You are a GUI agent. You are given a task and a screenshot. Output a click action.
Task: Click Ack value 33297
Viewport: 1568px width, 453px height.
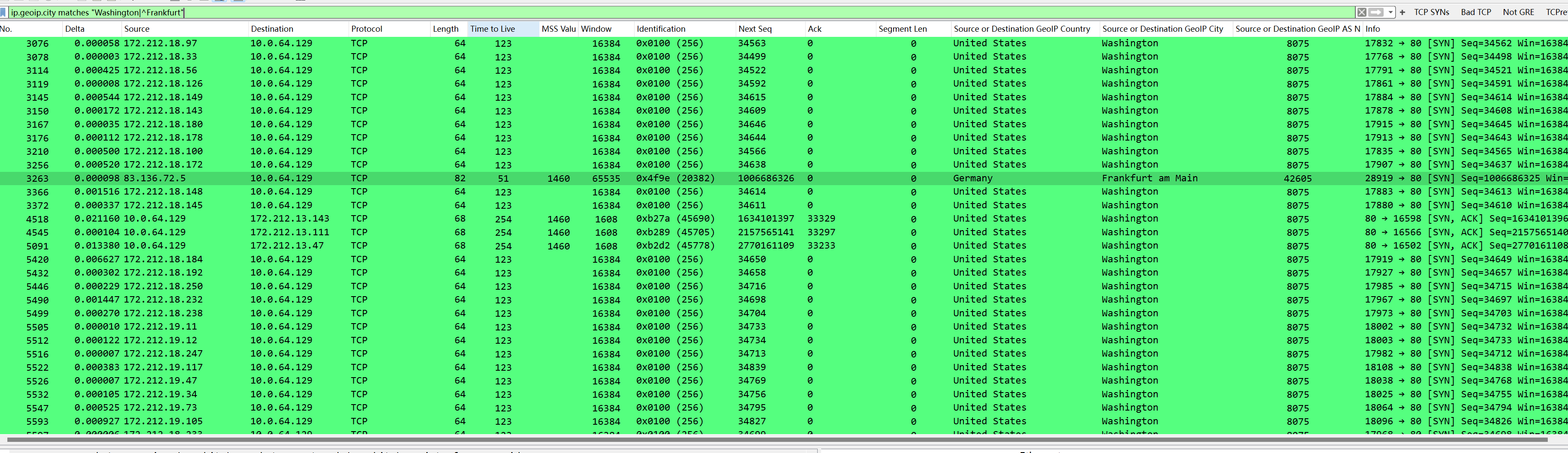[x=821, y=232]
